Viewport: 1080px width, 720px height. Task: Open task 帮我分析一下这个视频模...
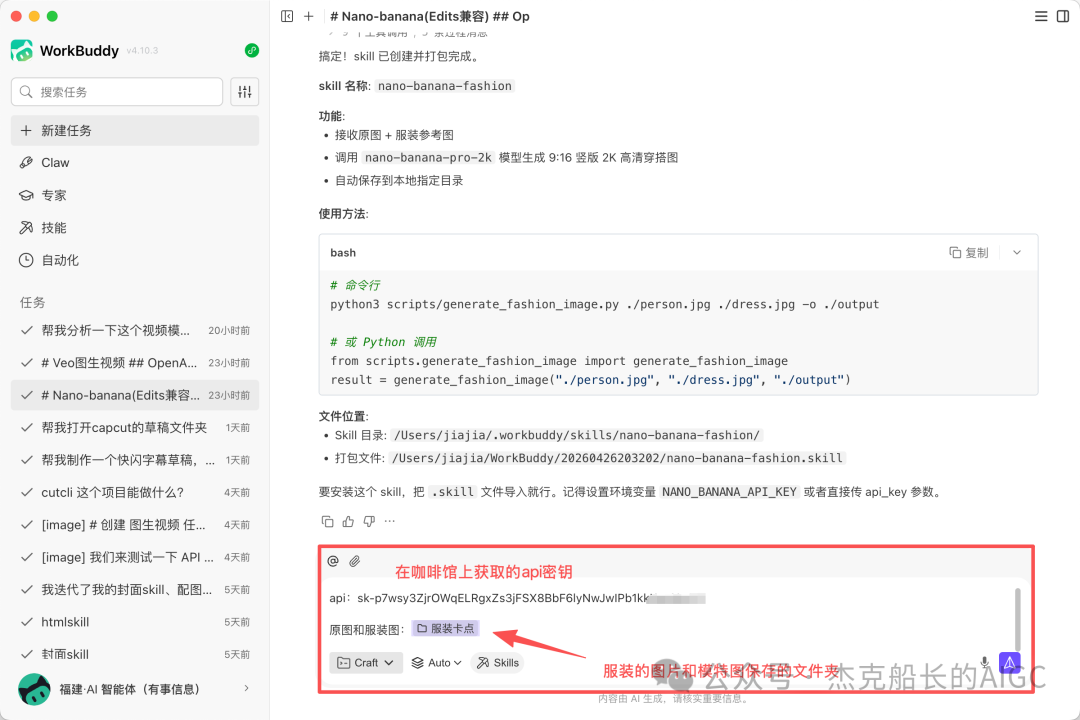135,331
